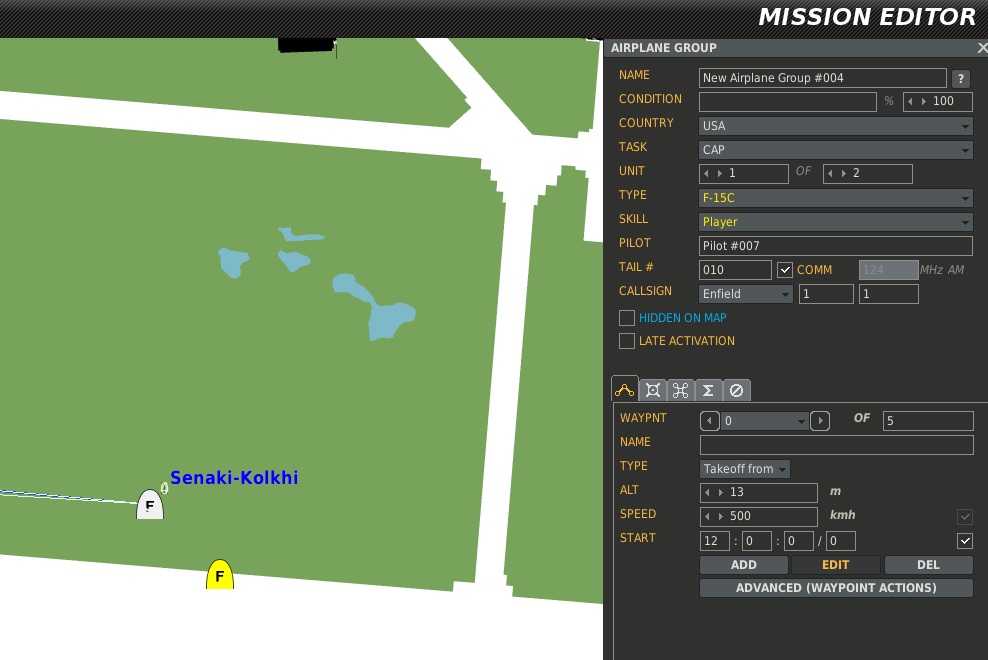Screen dimensions: 988x660
Task: Go to previous waypoint arrow button
Action: [709, 420]
